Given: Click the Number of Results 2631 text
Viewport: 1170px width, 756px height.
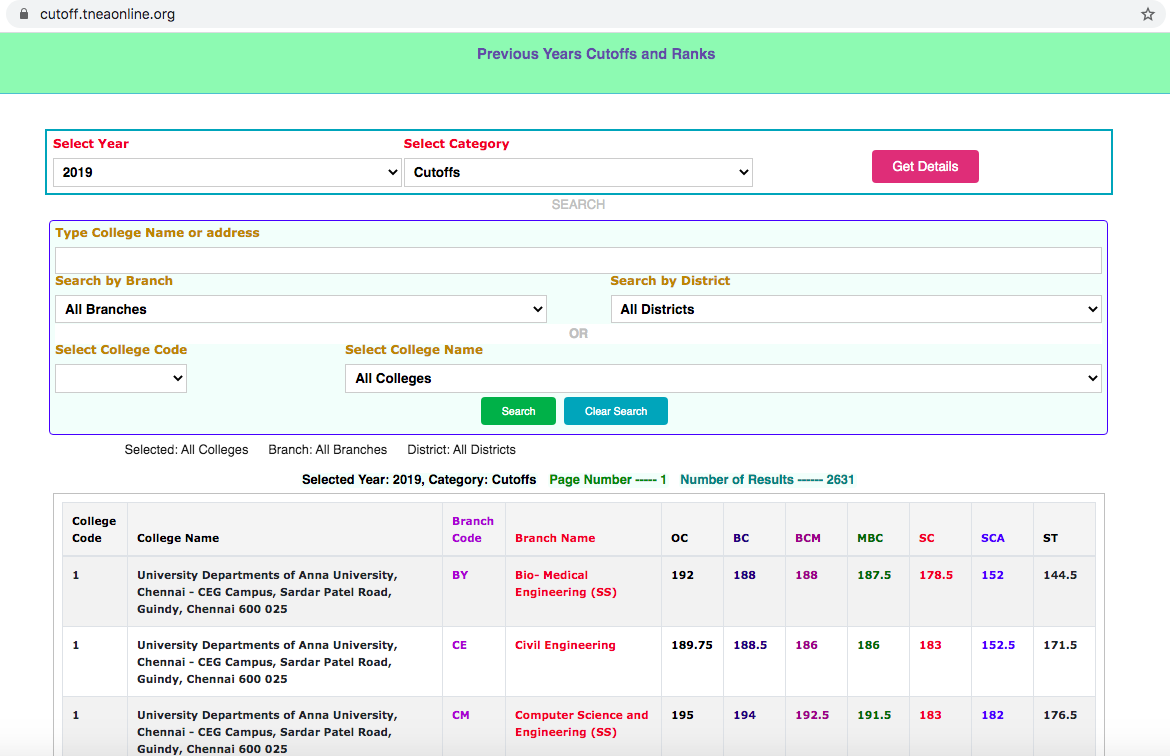Looking at the screenshot, I should point(767,480).
